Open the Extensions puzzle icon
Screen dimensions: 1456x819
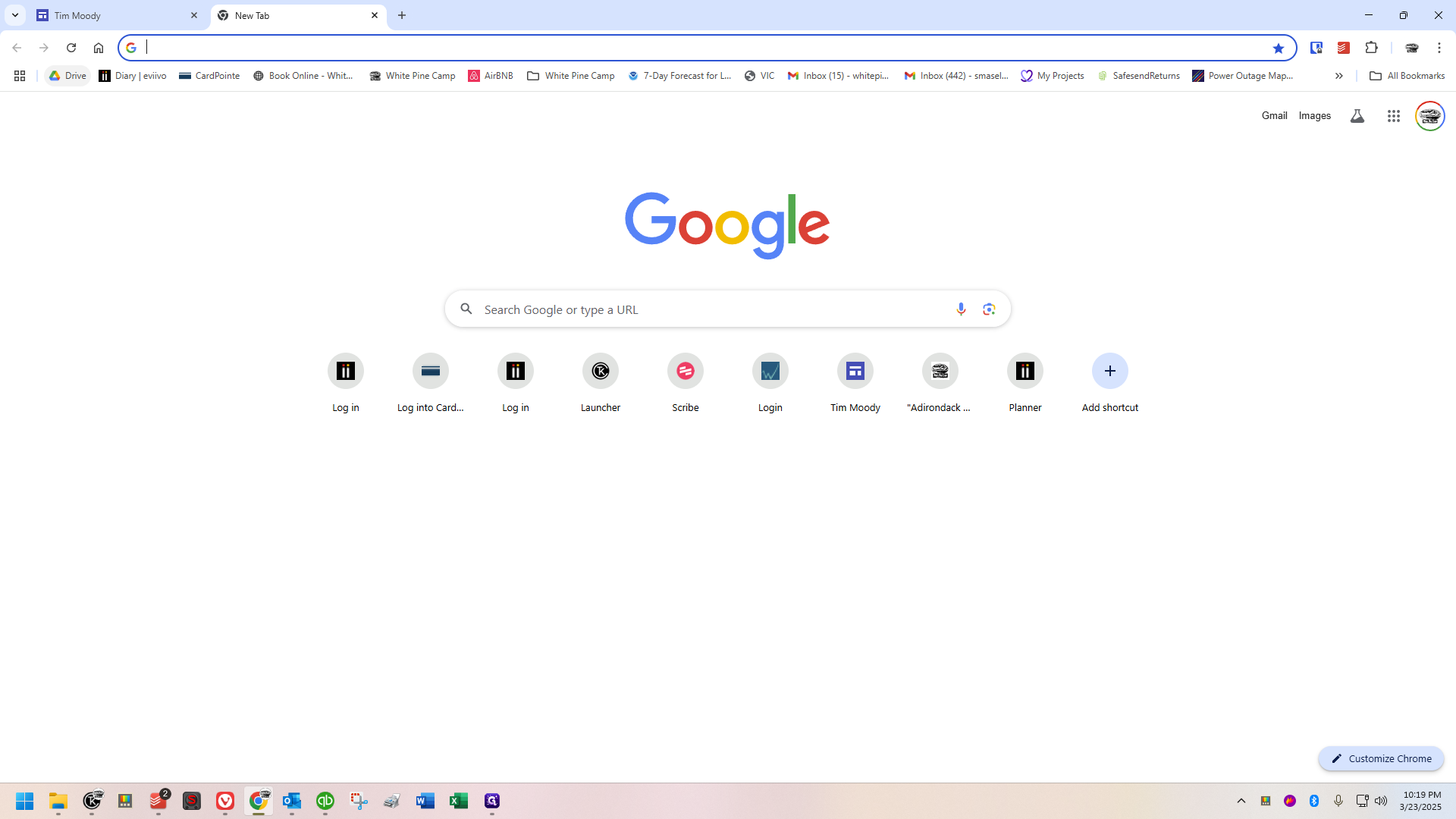[x=1371, y=48]
